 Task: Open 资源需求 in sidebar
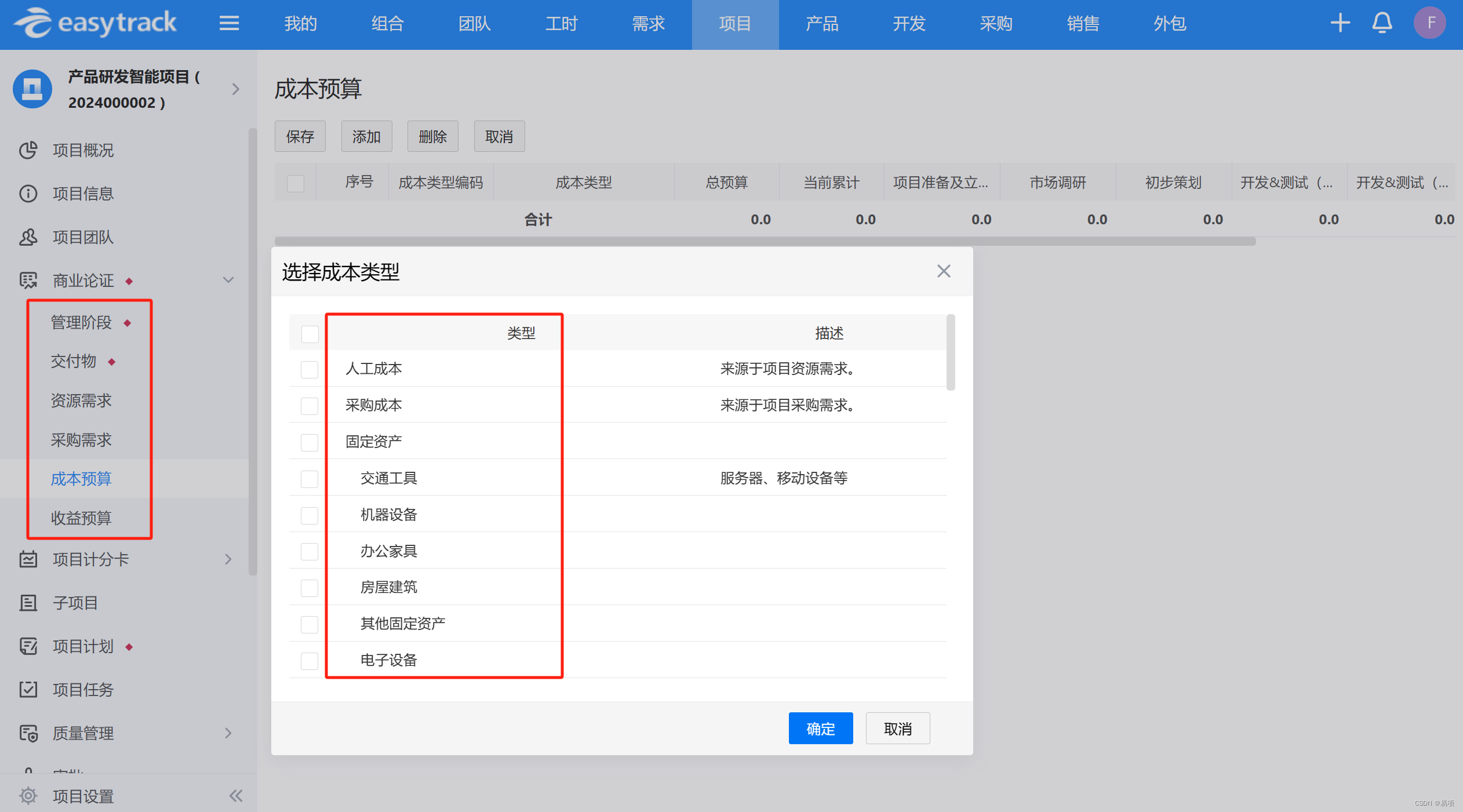pos(81,400)
